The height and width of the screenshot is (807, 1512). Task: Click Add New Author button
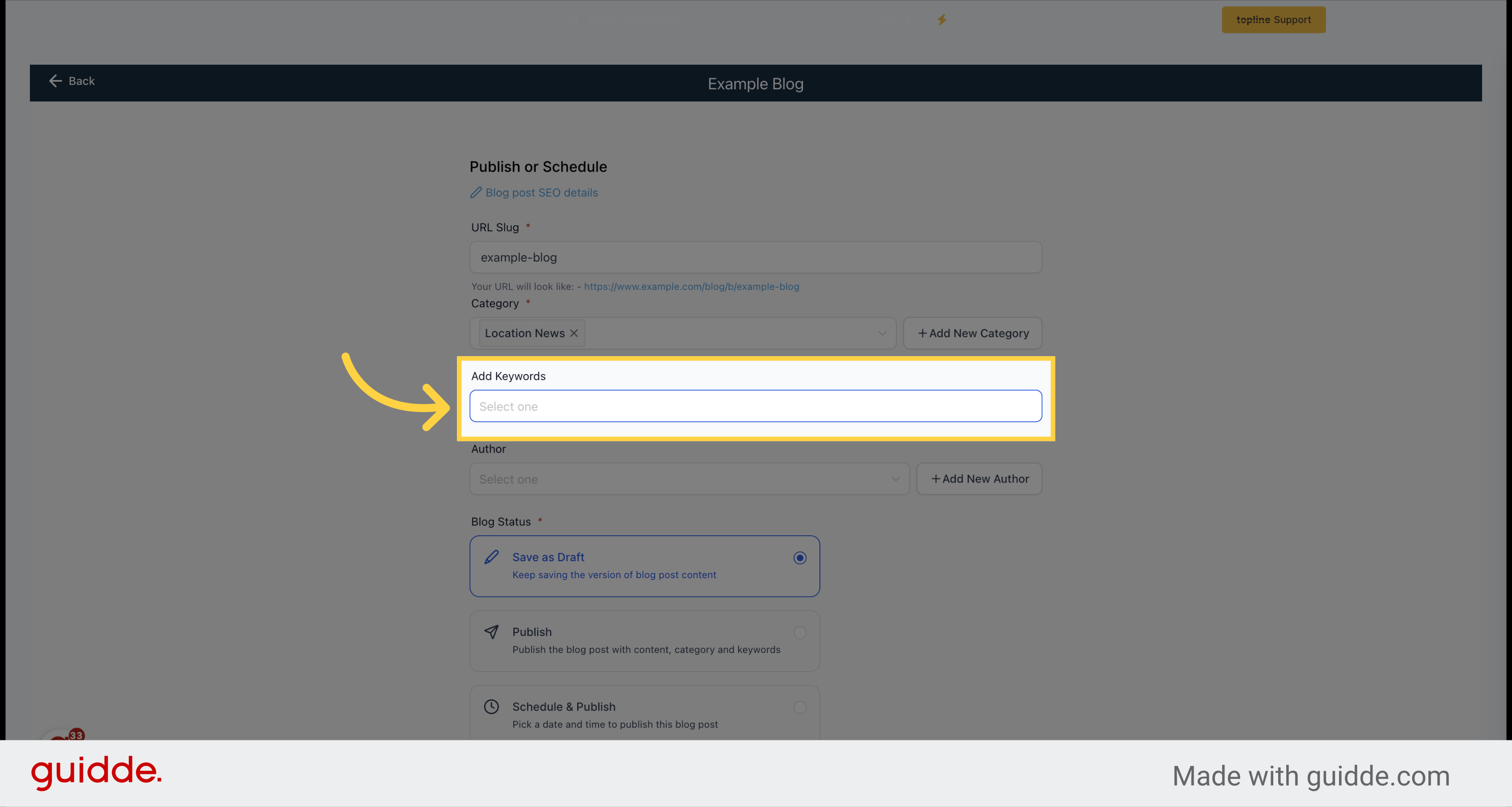[x=980, y=479]
